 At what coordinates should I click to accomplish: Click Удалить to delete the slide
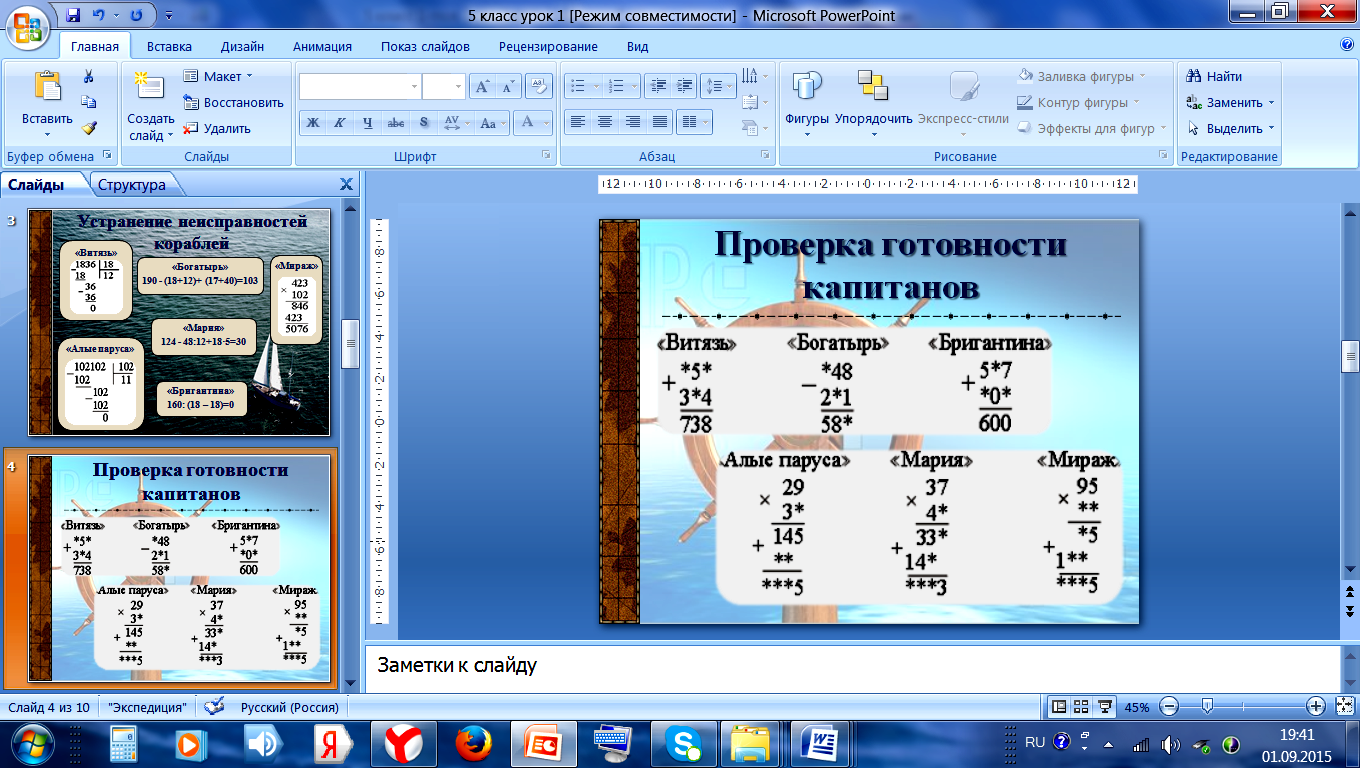[217, 128]
